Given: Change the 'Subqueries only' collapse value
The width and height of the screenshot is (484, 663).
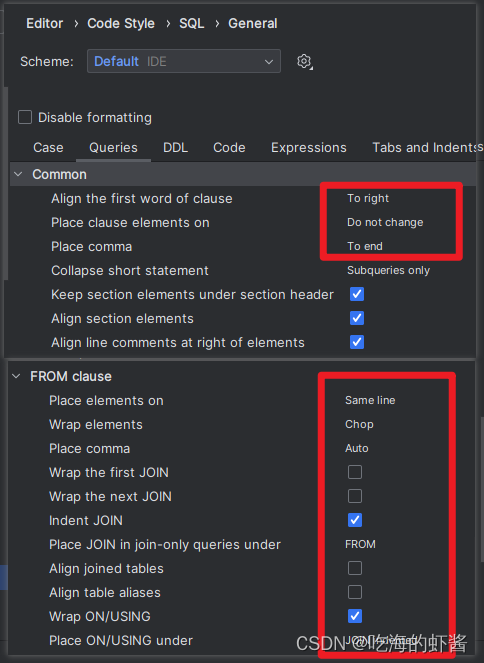Looking at the screenshot, I should coord(388,270).
